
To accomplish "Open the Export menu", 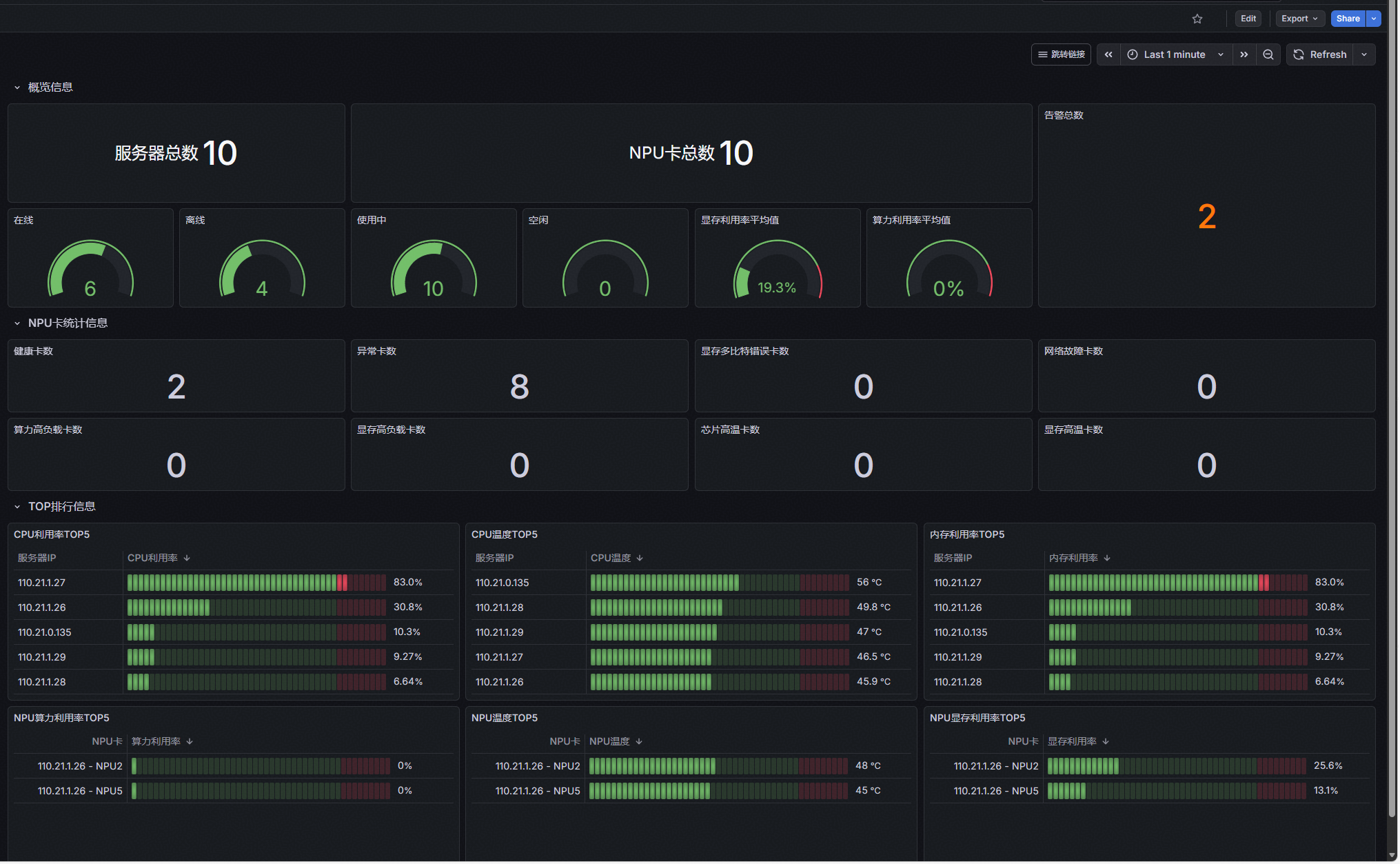I will pyautogui.click(x=1300, y=19).
